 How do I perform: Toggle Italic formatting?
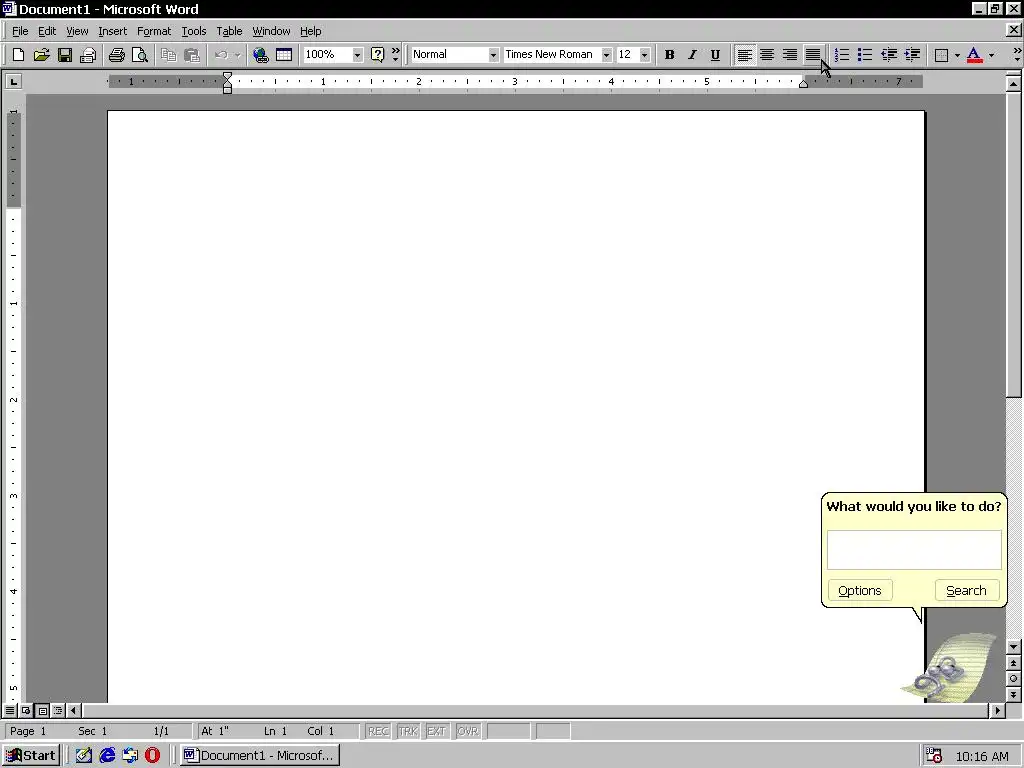692,55
